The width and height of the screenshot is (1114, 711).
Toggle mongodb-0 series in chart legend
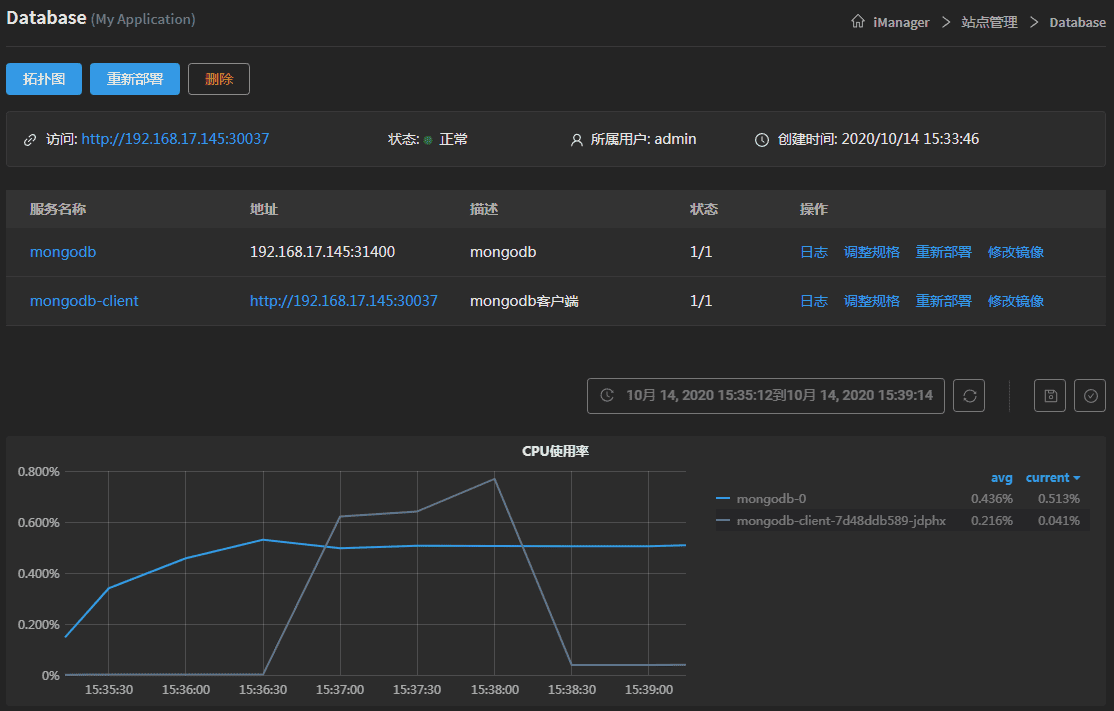point(770,498)
